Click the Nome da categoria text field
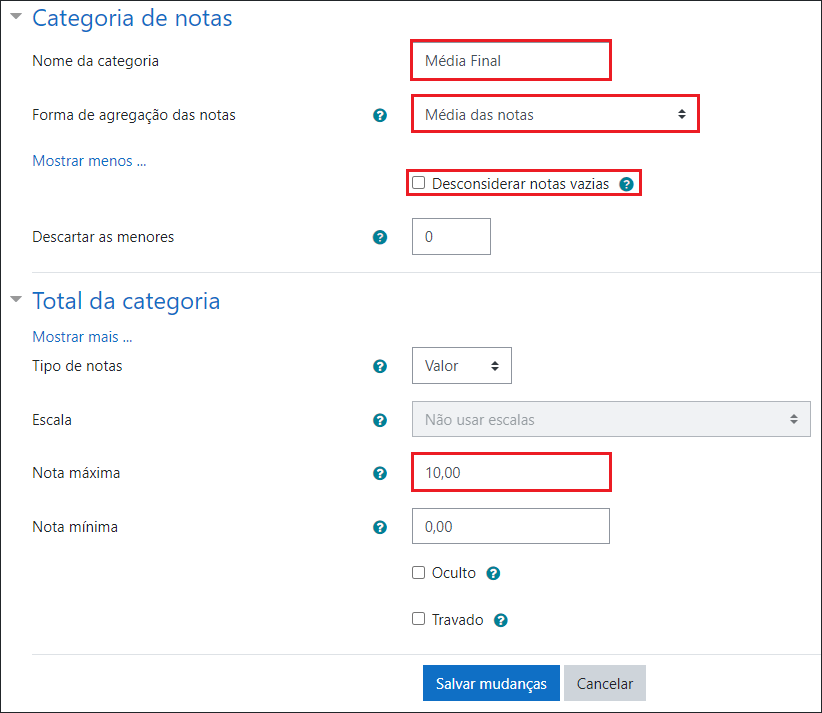Viewport: 822px width, 713px height. 510,61
